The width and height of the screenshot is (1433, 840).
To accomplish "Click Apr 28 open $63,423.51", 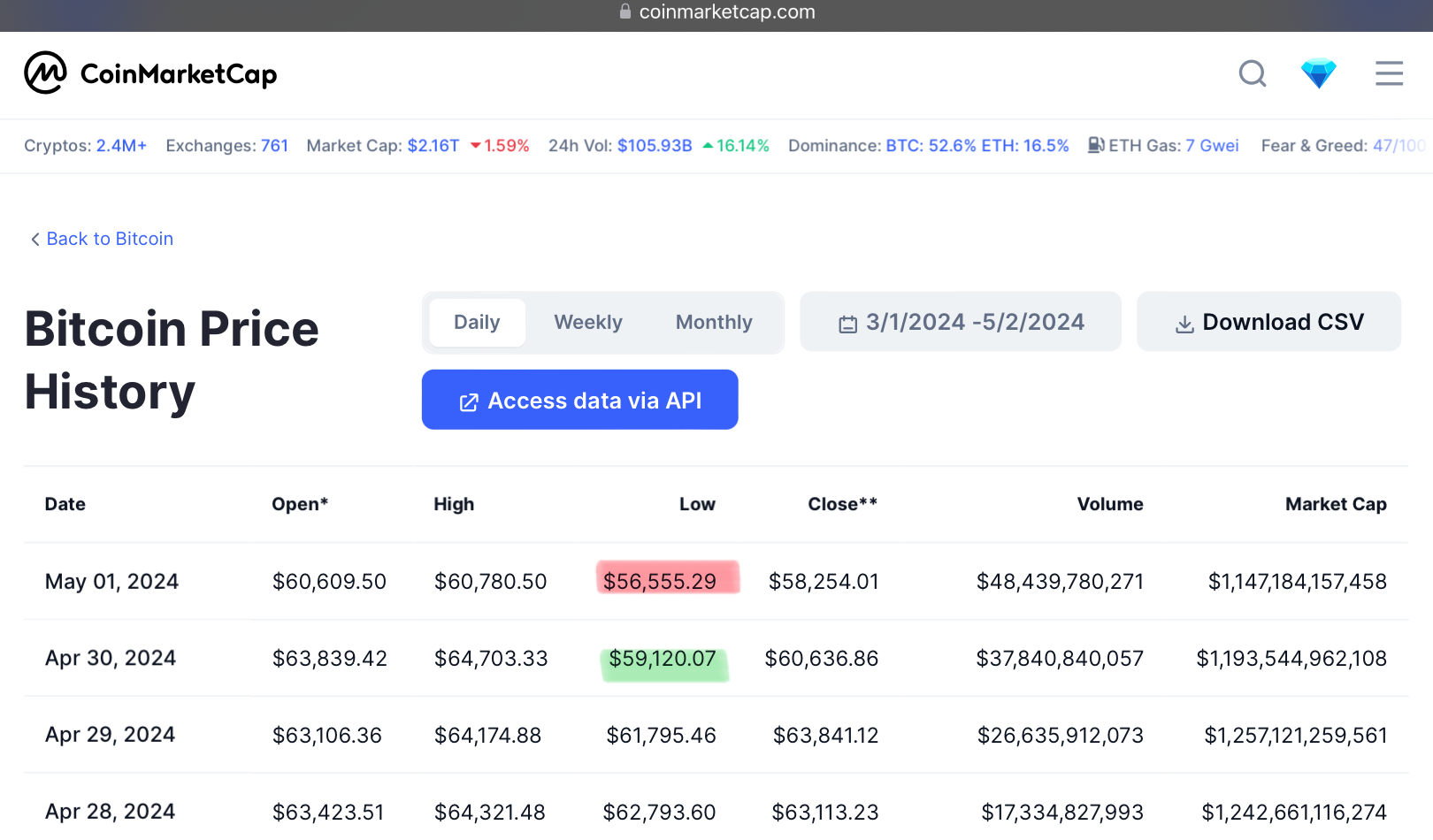I will pyautogui.click(x=328, y=812).
